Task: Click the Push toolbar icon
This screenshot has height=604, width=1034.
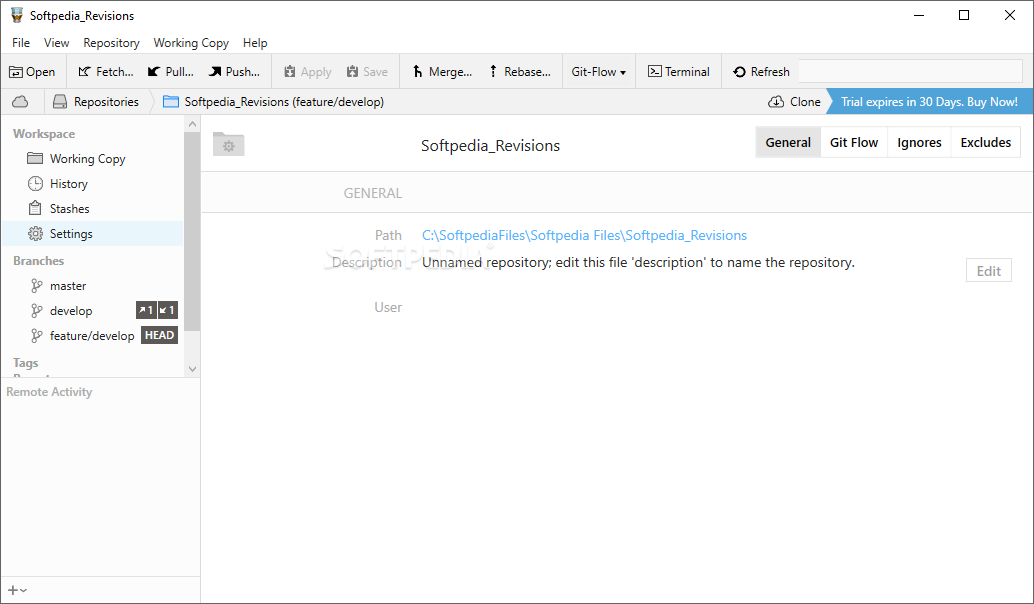Action: [215, 72]
